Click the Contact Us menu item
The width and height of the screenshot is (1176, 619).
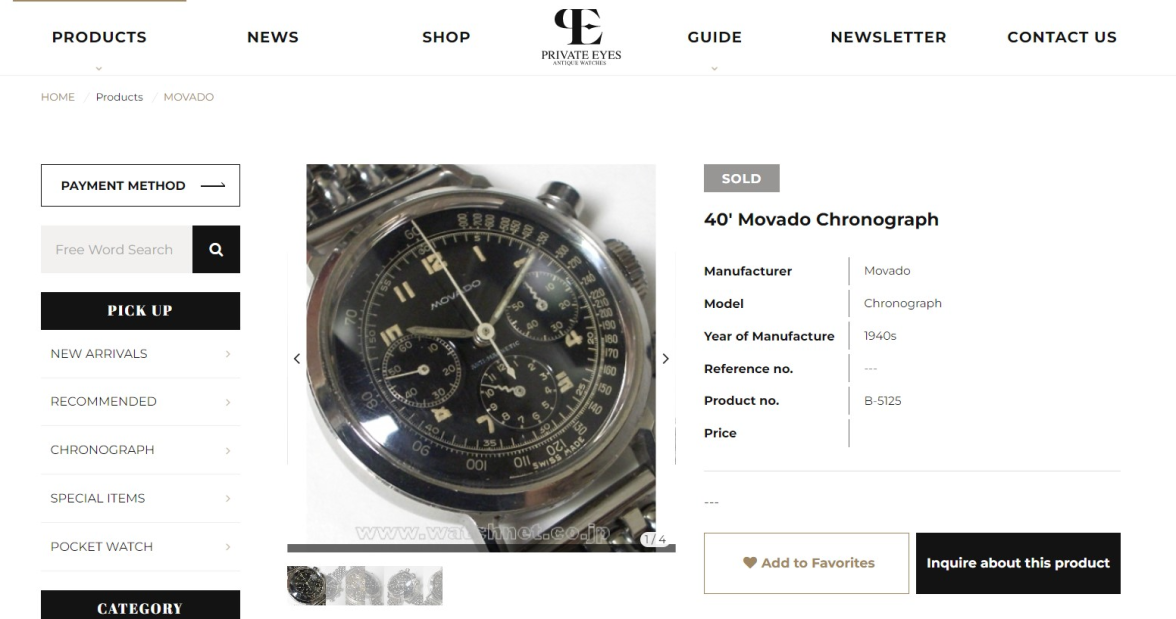pos(1061,37)
